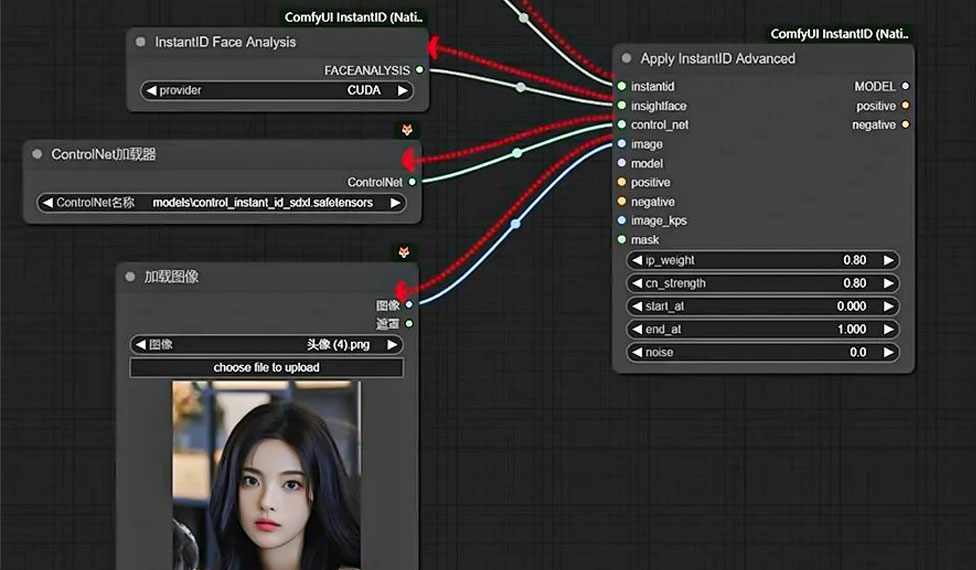Screen dimensions: 976x570
Task: Select next 图像 file with right arrow
Action: [392, 344]
